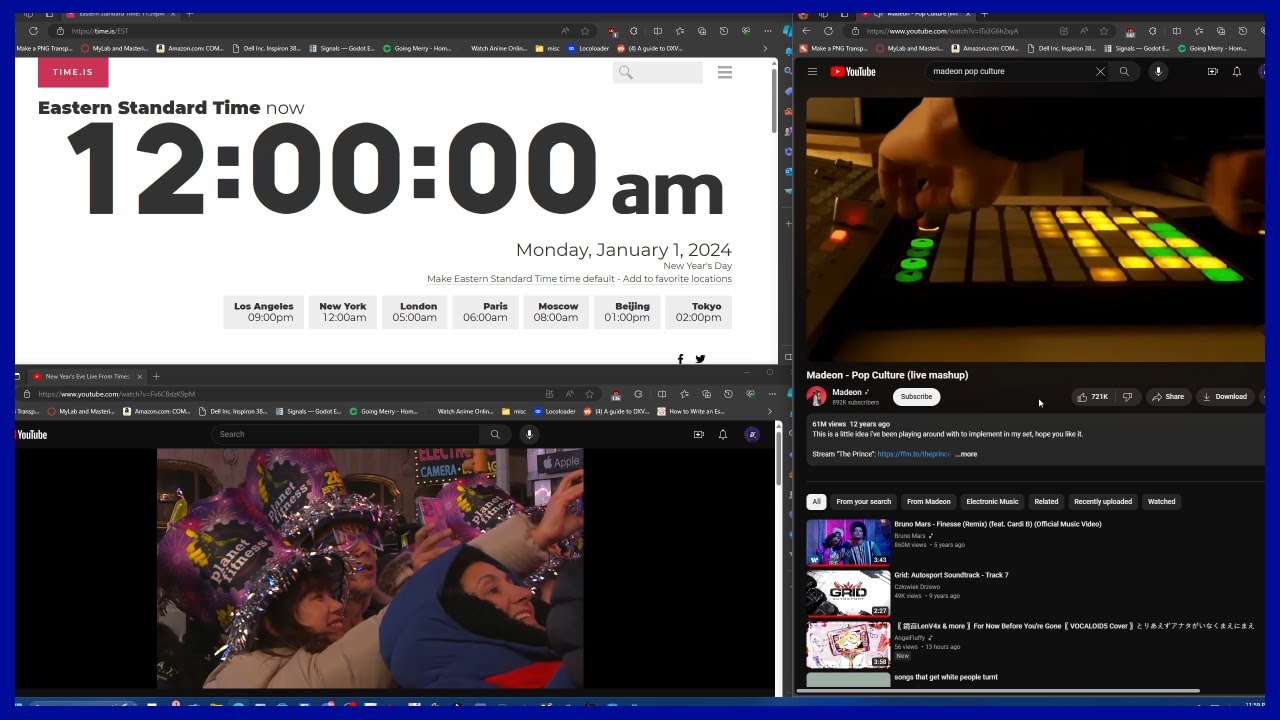Click YouTube logo in Madeon window

tap(853, 72)
